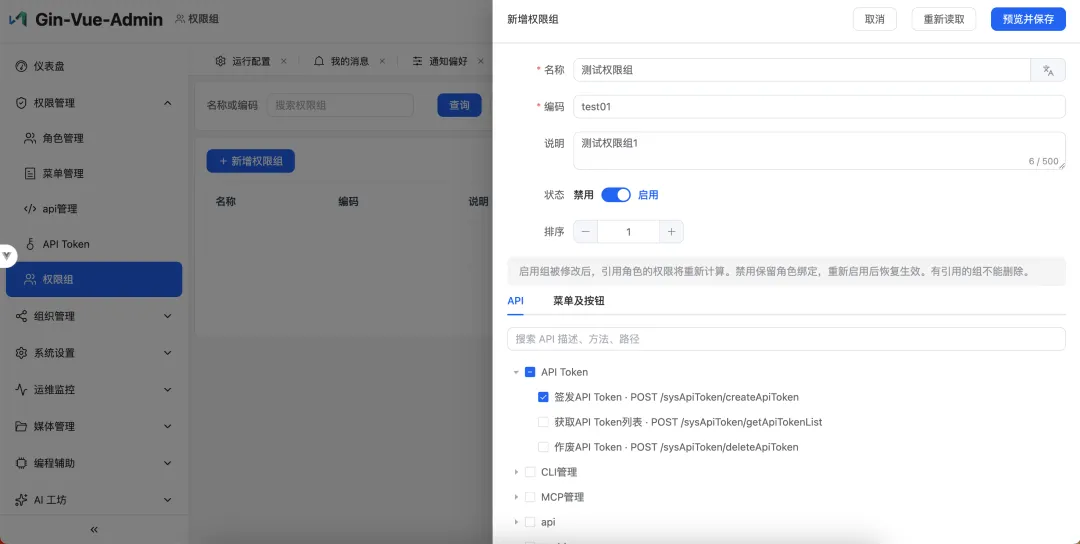
Task: Click the 查询 search button
Action: (459, 105)
